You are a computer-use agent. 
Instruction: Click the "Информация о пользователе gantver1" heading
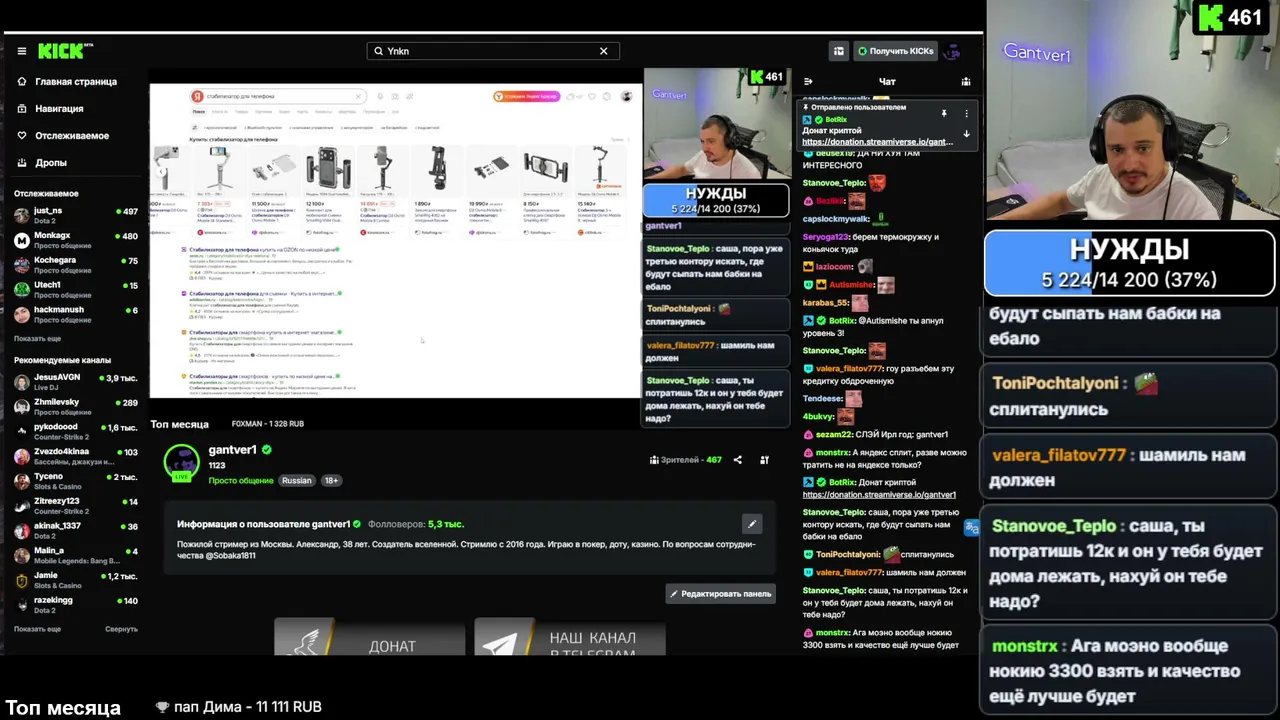[264, 524]
